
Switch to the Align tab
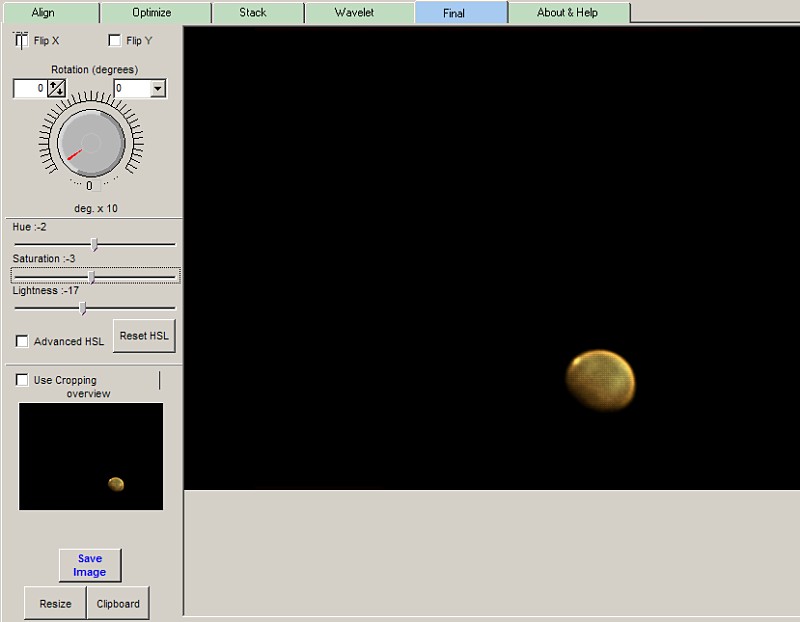(43, 13)
